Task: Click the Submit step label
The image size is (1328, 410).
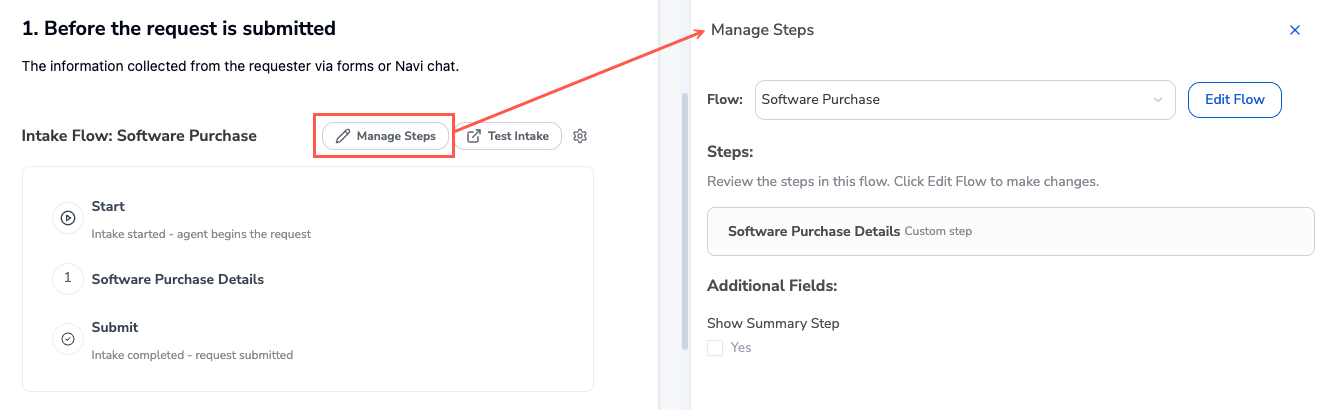Action: coord(115,327)
